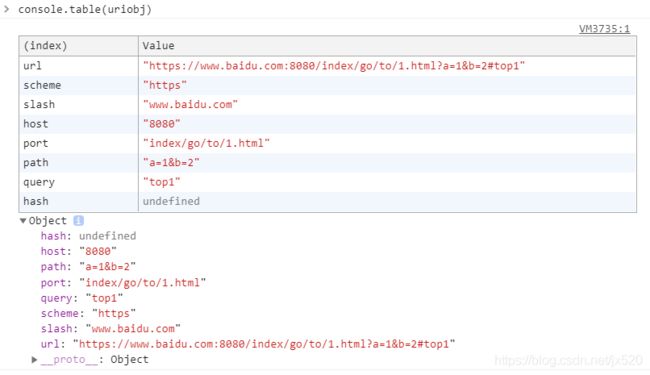650x375 pixels.
Task: Click the (index) column header
Action: coord(78,46)
